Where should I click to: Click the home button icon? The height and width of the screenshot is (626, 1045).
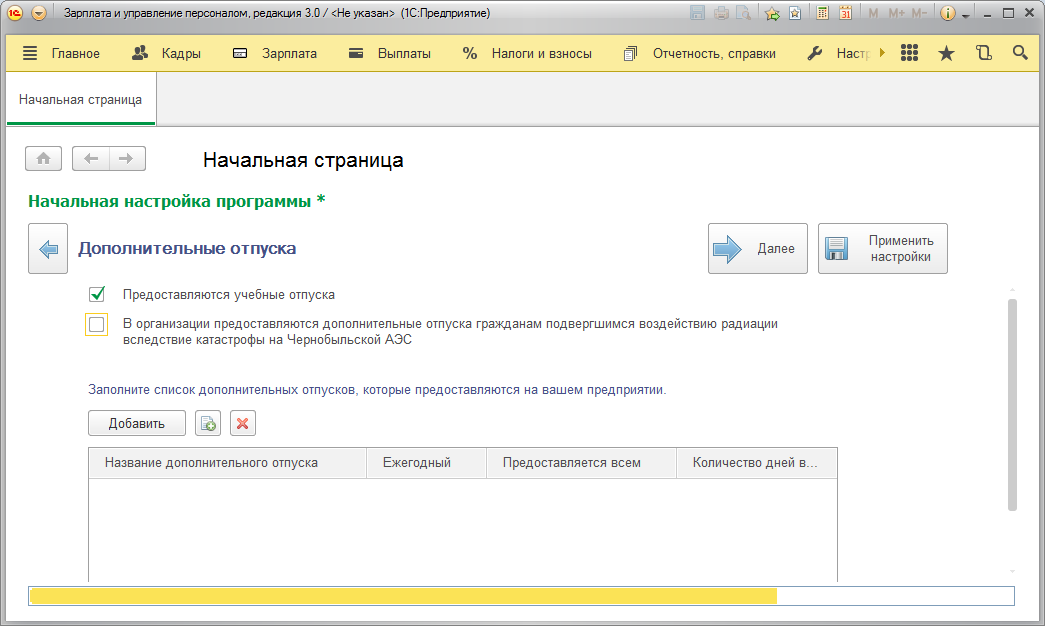point(44,158)
